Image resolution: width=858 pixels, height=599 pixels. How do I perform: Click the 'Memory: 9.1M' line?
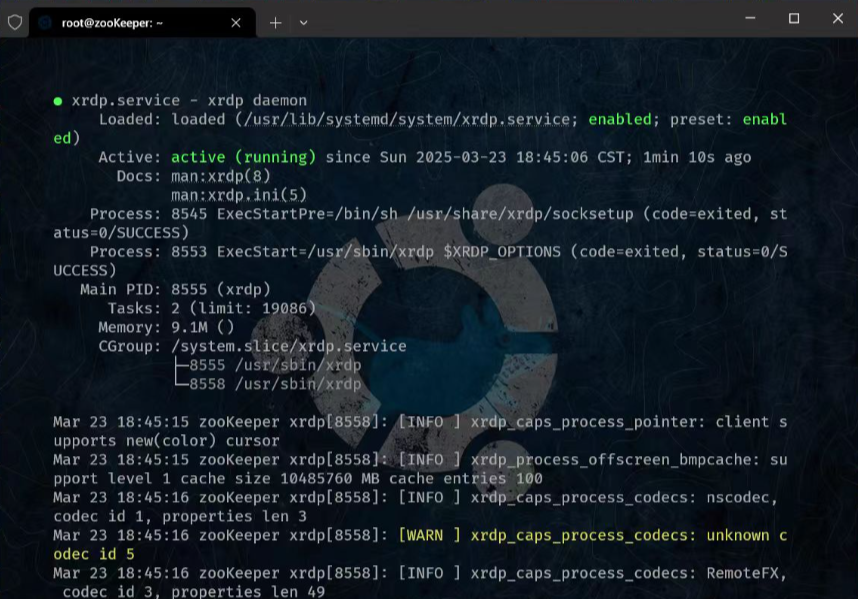(x=165, y=327)
